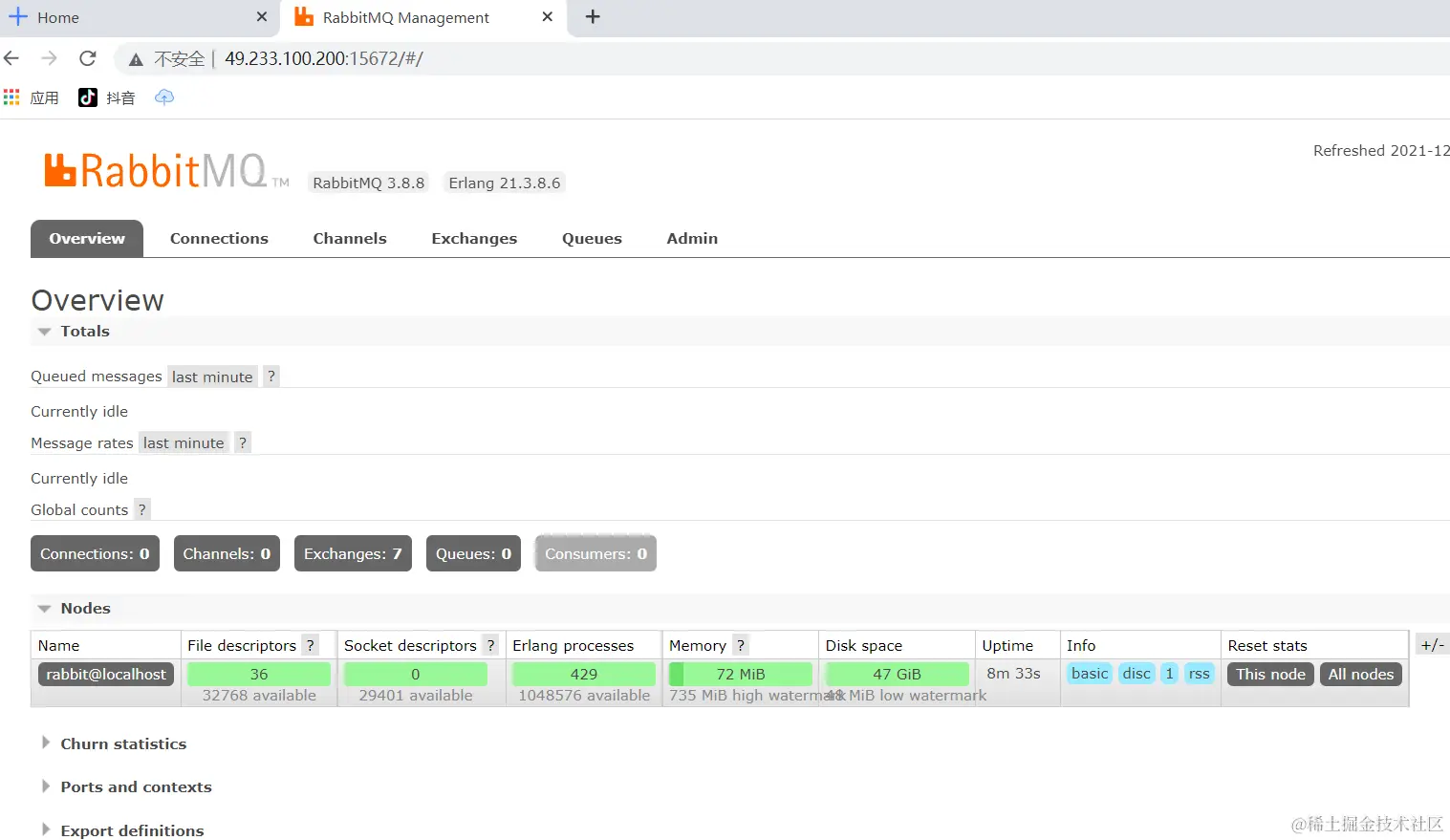1450x840 pixels.
Task: Click the RabbitMQ logo
Action: 166,170
